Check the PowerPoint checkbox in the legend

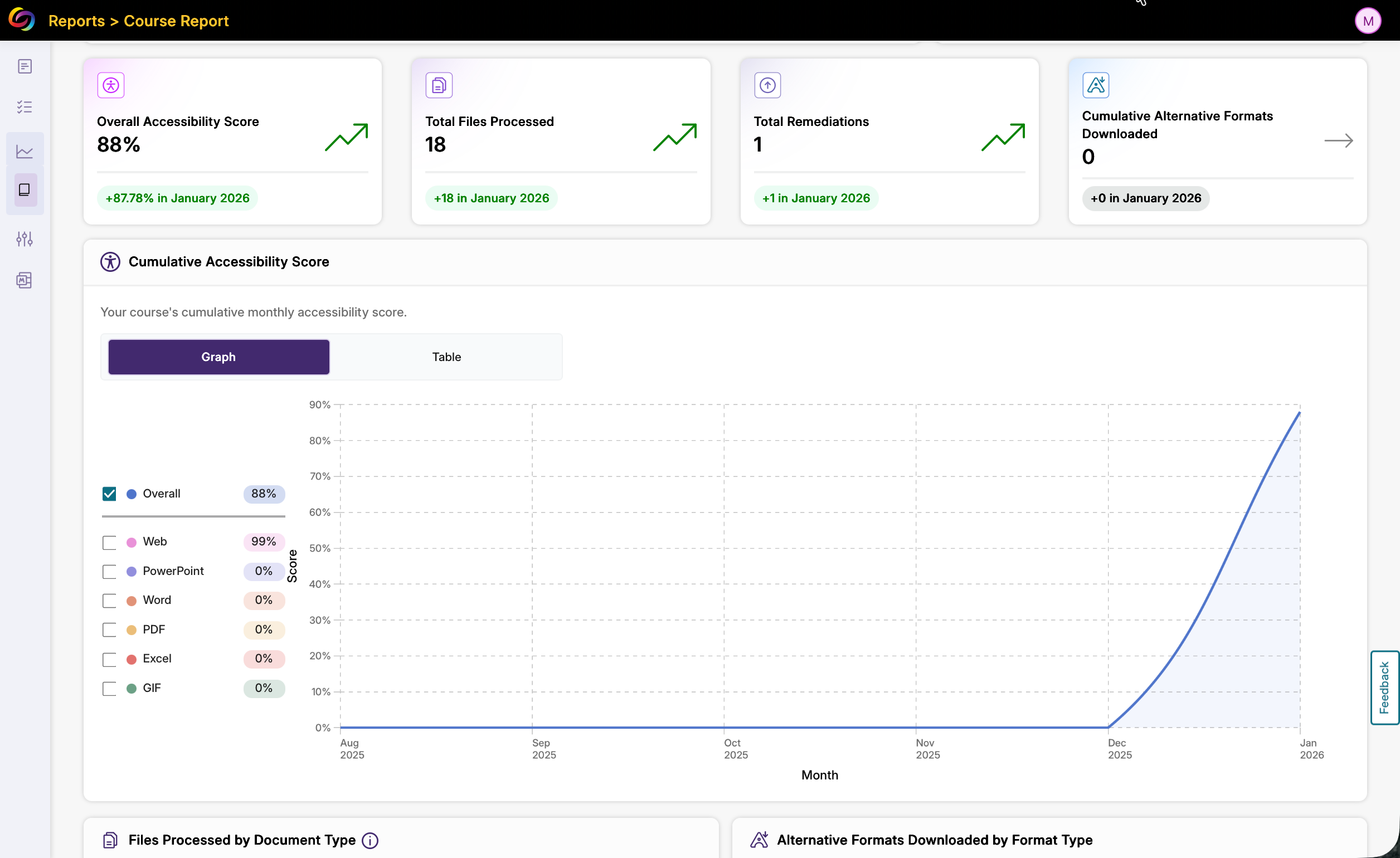(109, 571)
